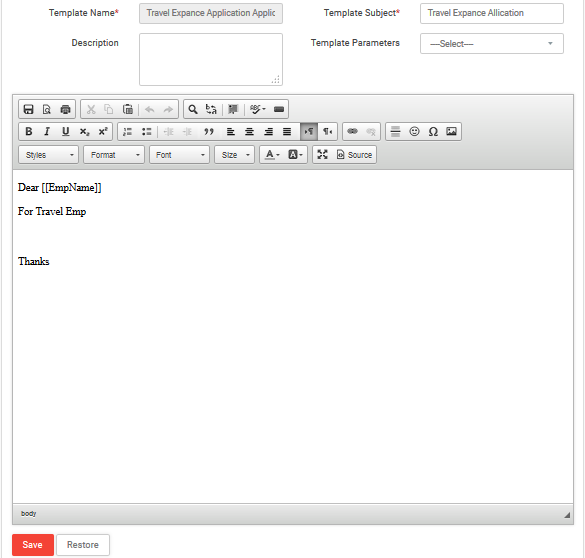The height and width of the screenshot is (558, 585).
Task: Click the Insert Image icon
Action: tap(451, 131)
